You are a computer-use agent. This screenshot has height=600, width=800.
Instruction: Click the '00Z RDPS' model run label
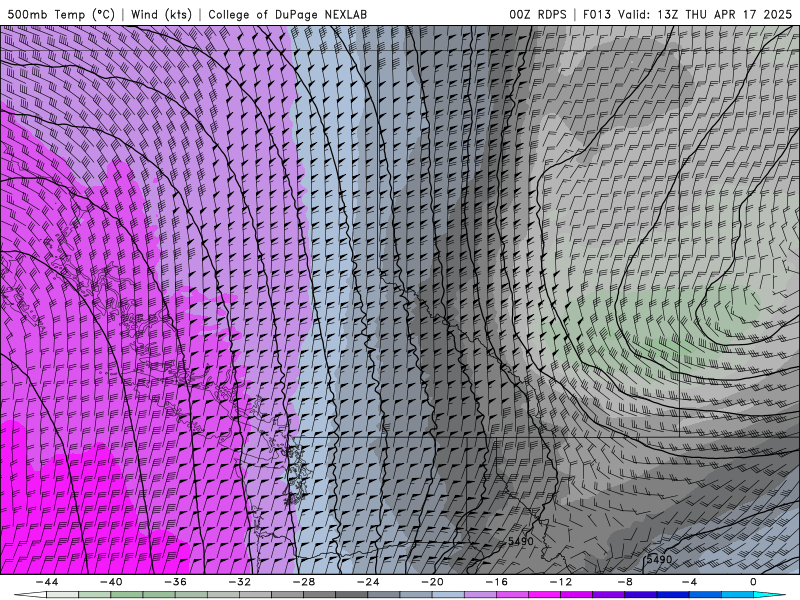pos(537,14)
